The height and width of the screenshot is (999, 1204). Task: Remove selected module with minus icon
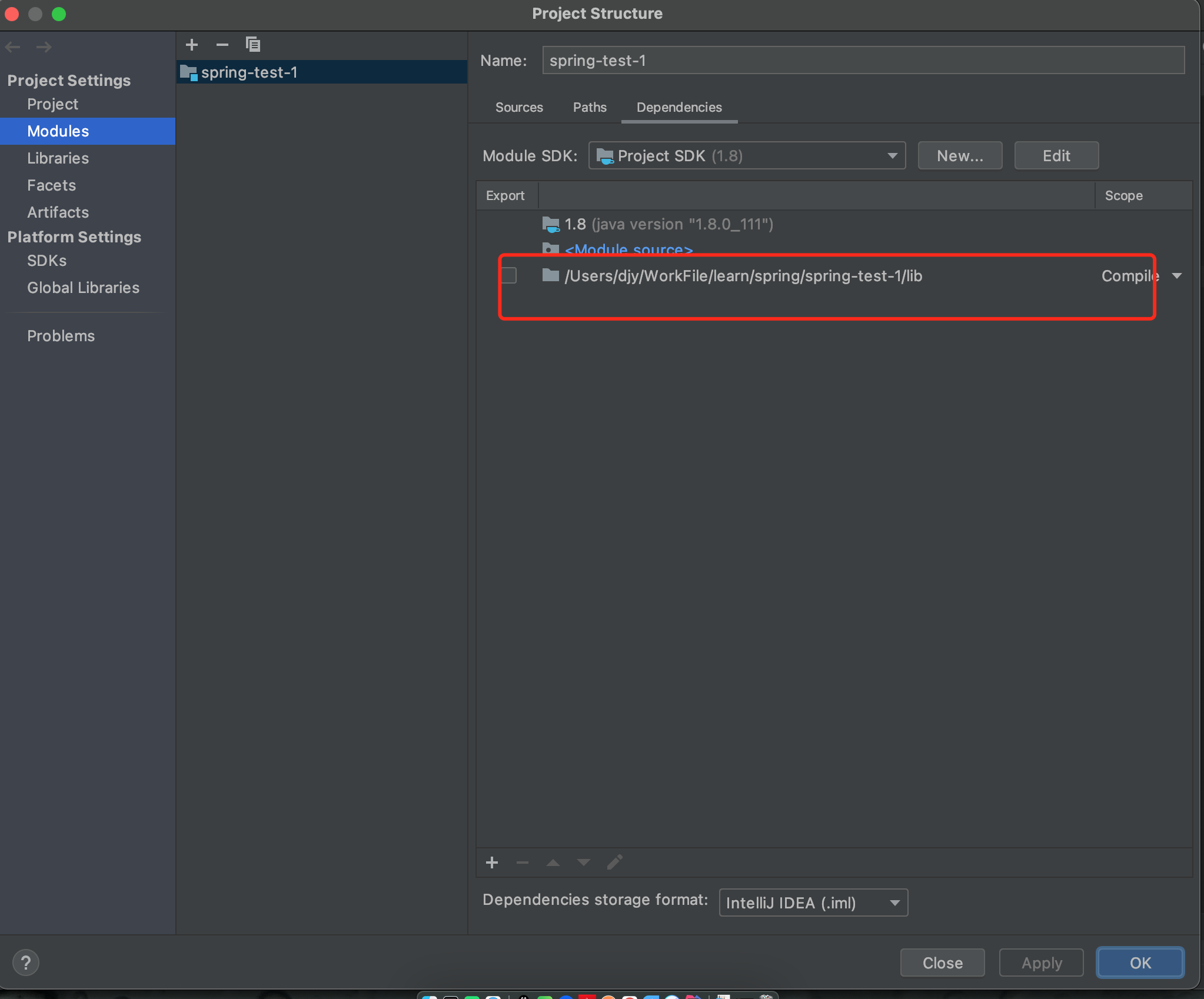click(x=222, y=45)
